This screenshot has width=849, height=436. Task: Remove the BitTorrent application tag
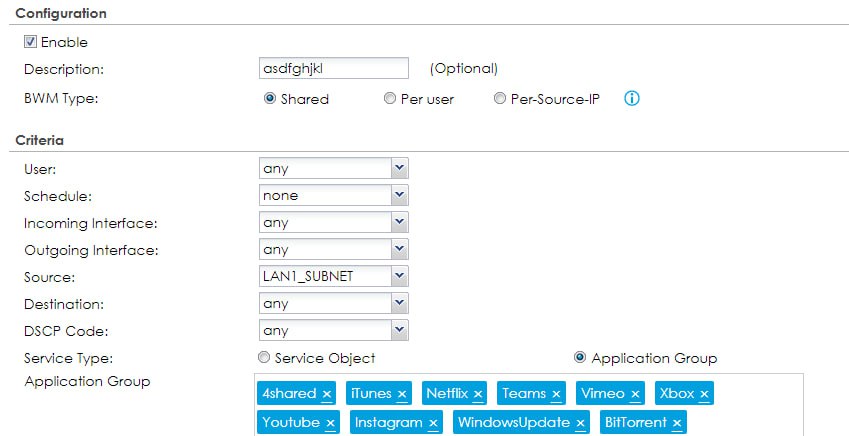tap(678, 423)
